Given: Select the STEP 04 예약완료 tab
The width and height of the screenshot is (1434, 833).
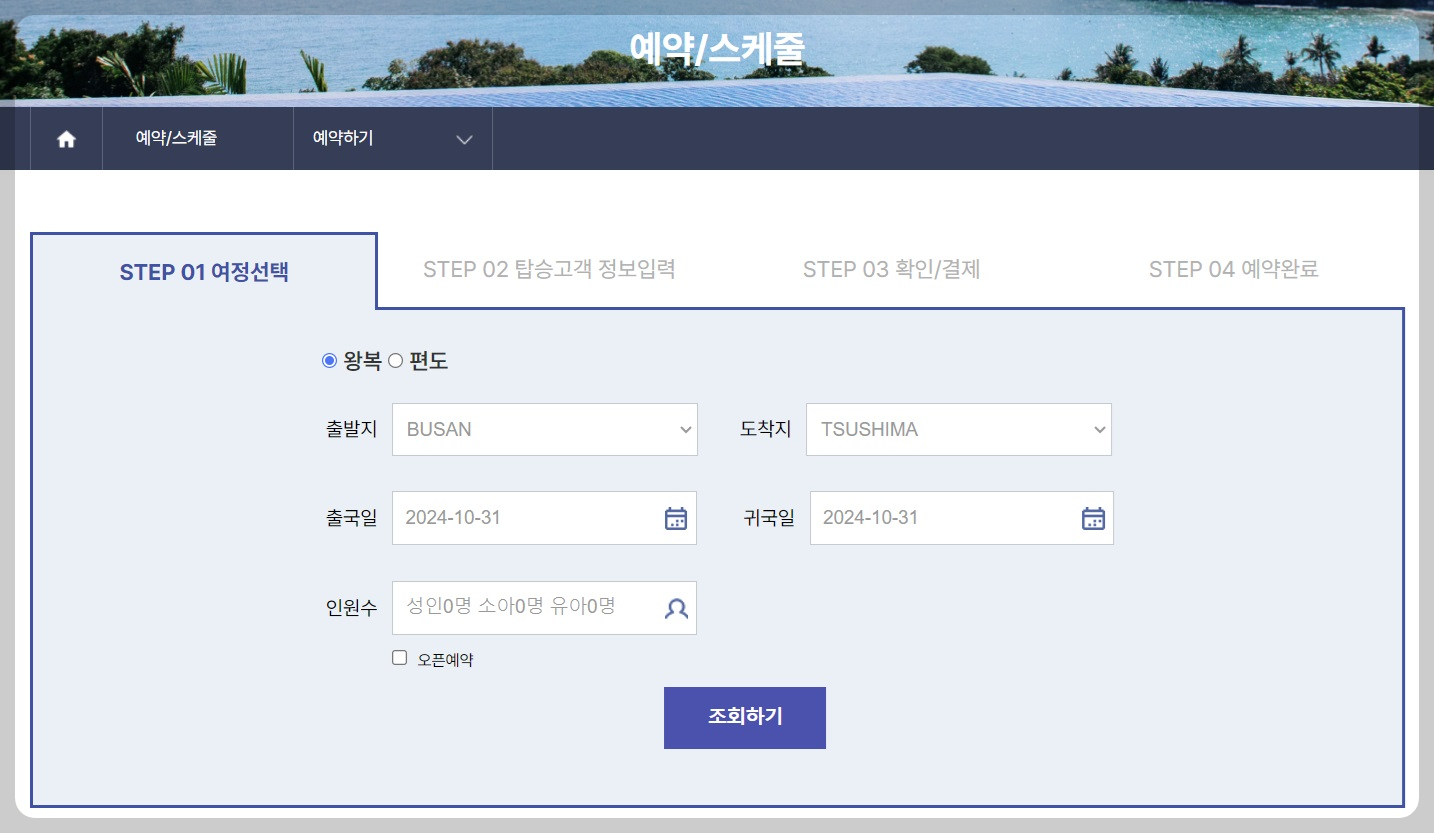Looking at the screenshot, I should (x=1234, y=269).
